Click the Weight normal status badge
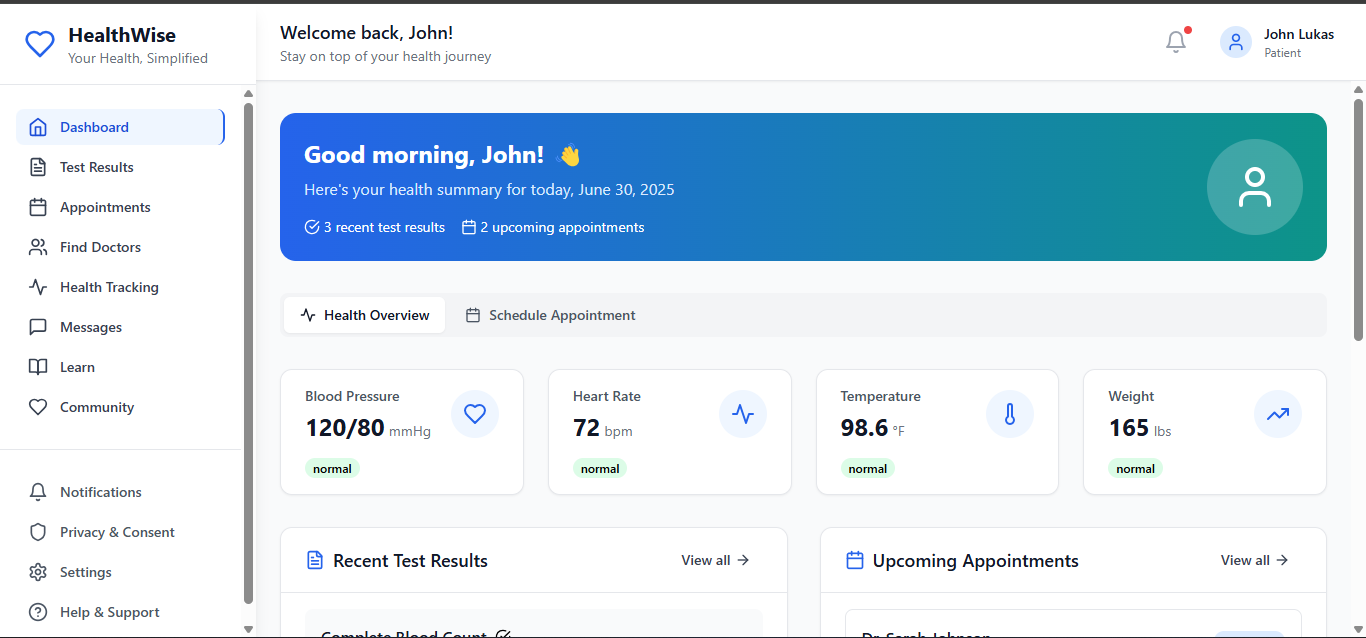The width and height of the screenshot is (1366, 638). point(1135,468)
